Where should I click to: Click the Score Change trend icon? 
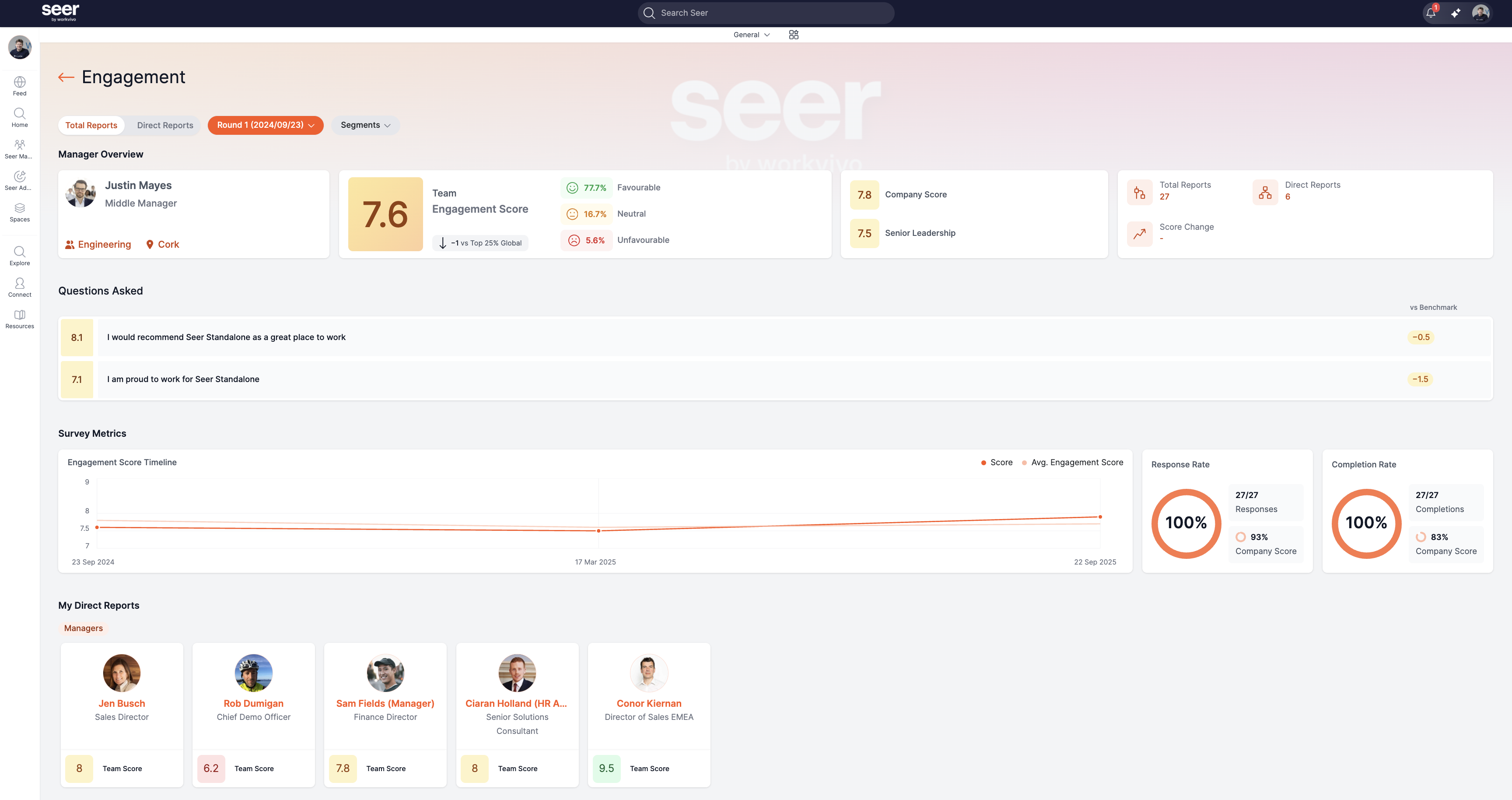(1139, 234)
